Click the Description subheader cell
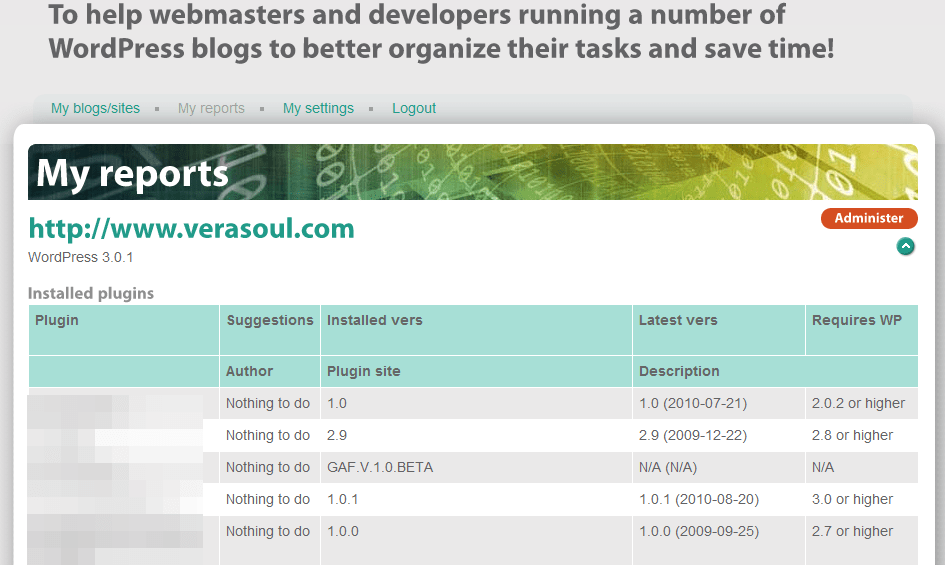This screenshot has width=945, height=565. tap(679, 371)
